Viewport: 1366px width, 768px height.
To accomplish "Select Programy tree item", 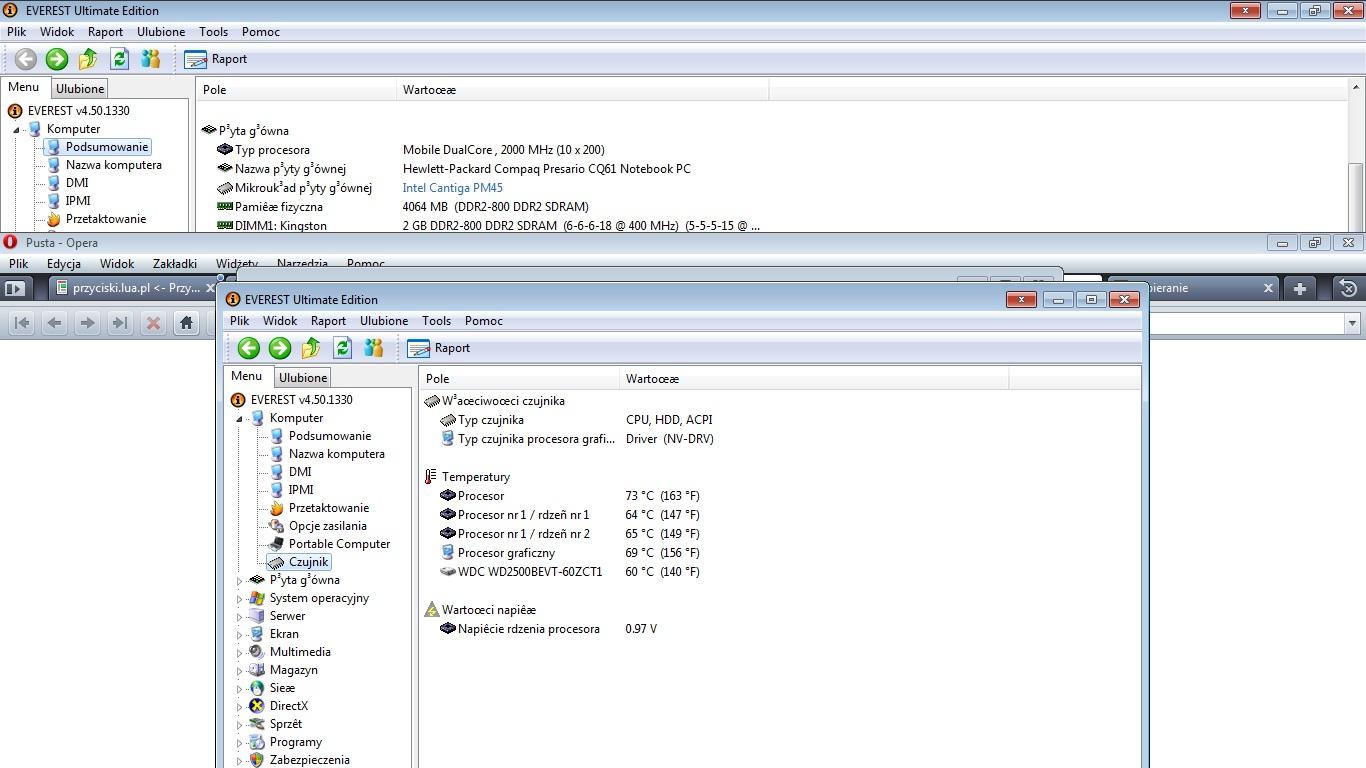I will 295,742.
